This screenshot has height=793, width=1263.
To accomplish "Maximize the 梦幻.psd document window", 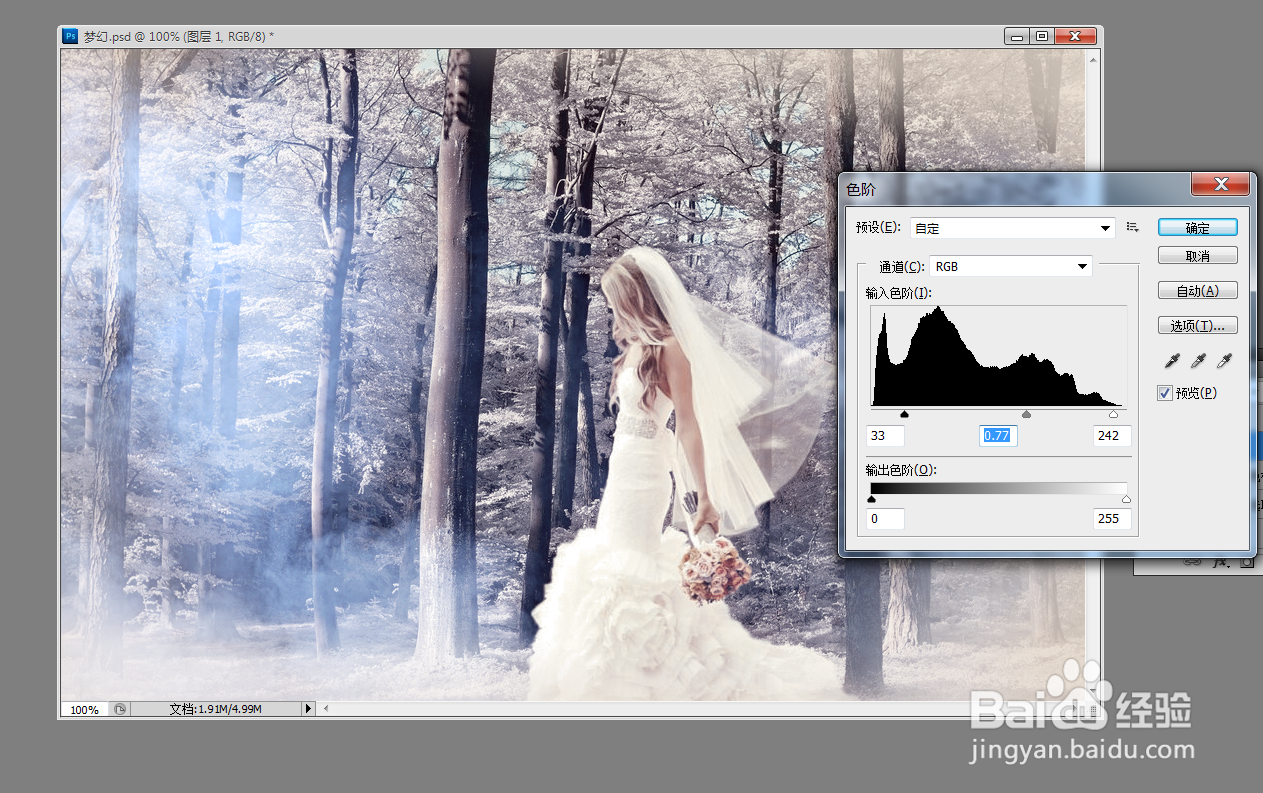I will tap(1042, 36).
